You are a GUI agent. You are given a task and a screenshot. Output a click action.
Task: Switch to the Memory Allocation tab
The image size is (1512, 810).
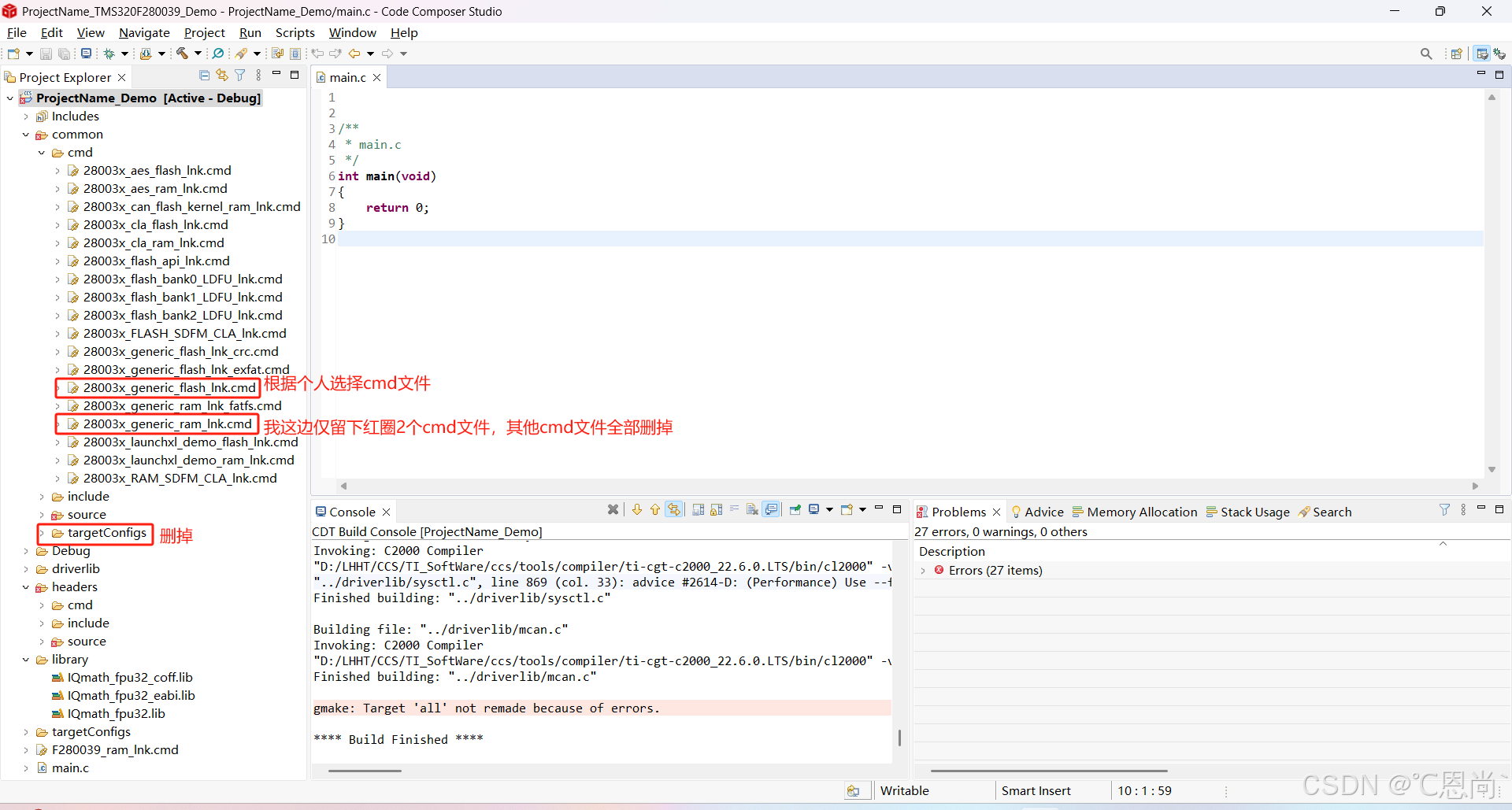point(1135,512)
